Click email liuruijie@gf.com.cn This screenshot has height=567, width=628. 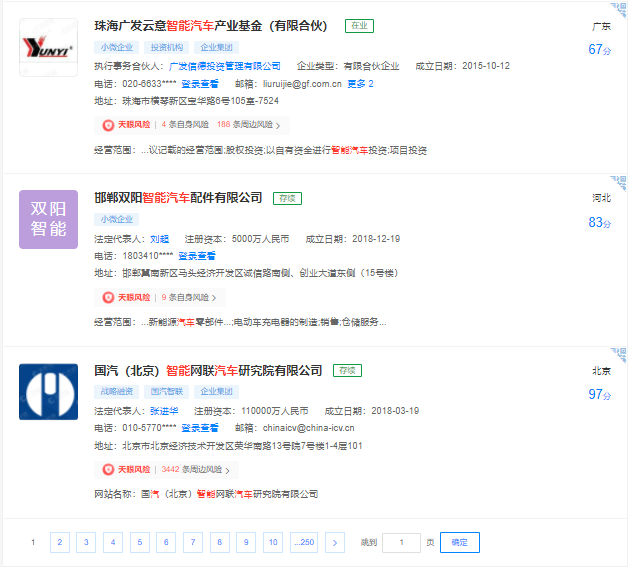(302, 84)
